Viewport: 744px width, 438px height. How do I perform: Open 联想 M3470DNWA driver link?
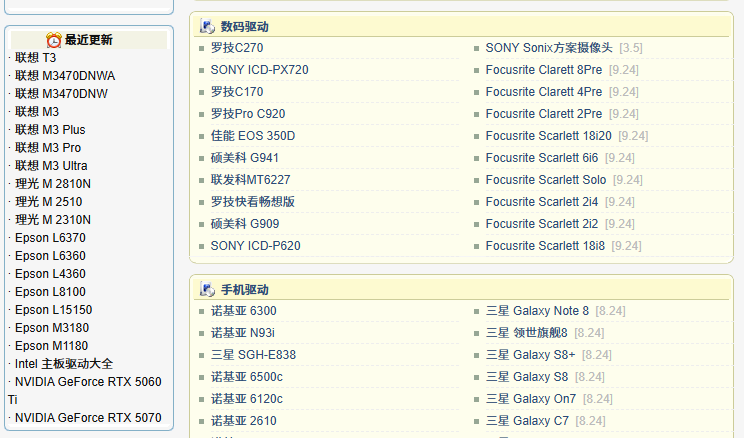pos(65,76)
